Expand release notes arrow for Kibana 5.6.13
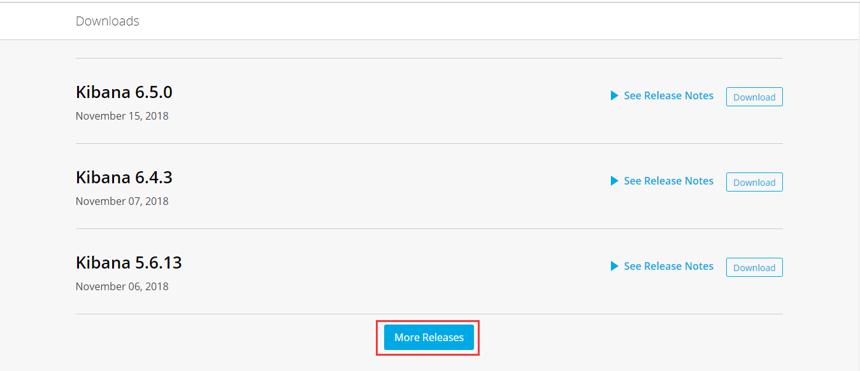This screenshot has width=860, height=371. pyautogui.click(x=614, y=266)
